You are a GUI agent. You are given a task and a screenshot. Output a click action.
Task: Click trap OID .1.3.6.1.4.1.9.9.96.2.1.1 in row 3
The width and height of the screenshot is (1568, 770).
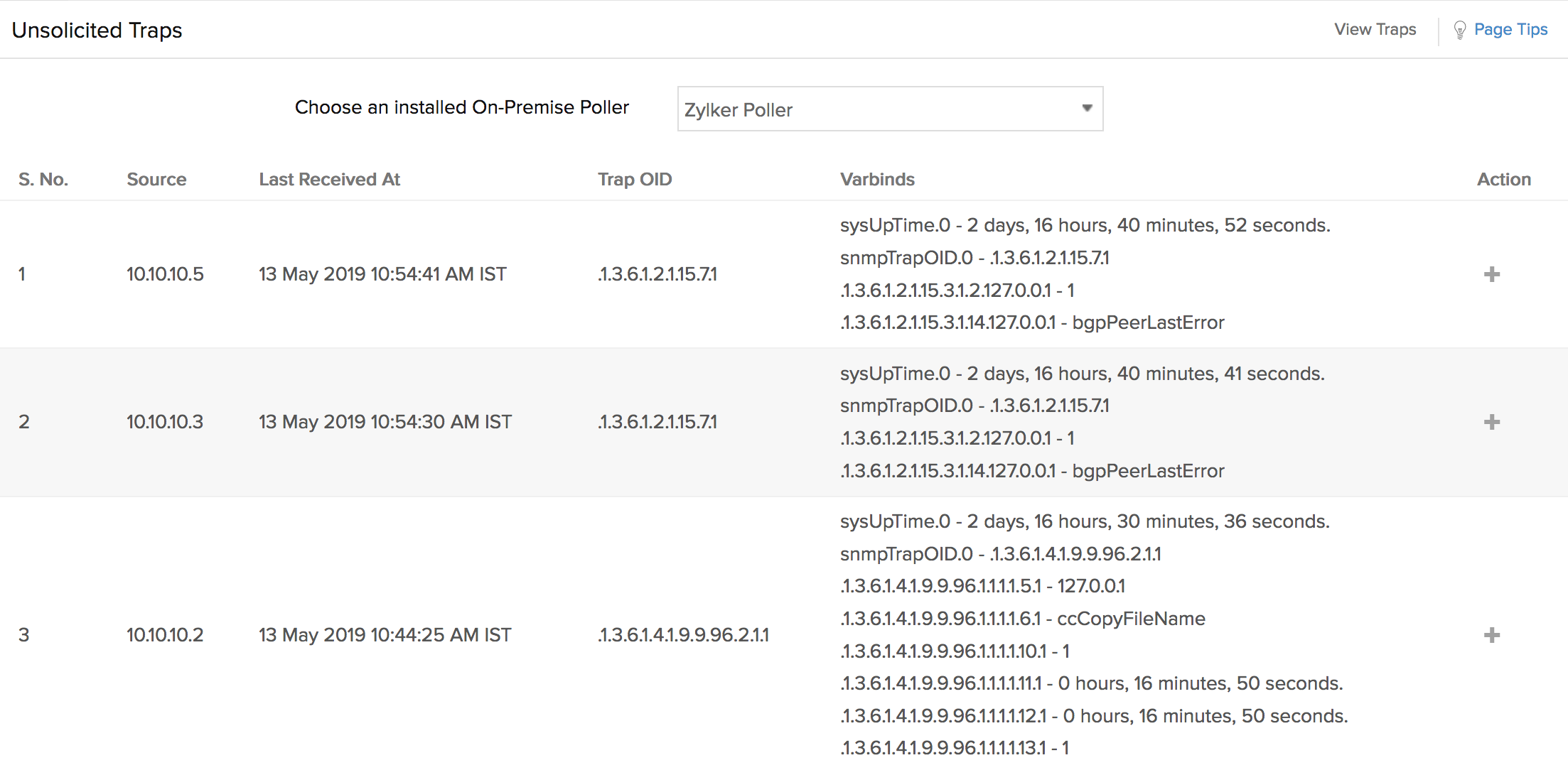pos(683,635)
